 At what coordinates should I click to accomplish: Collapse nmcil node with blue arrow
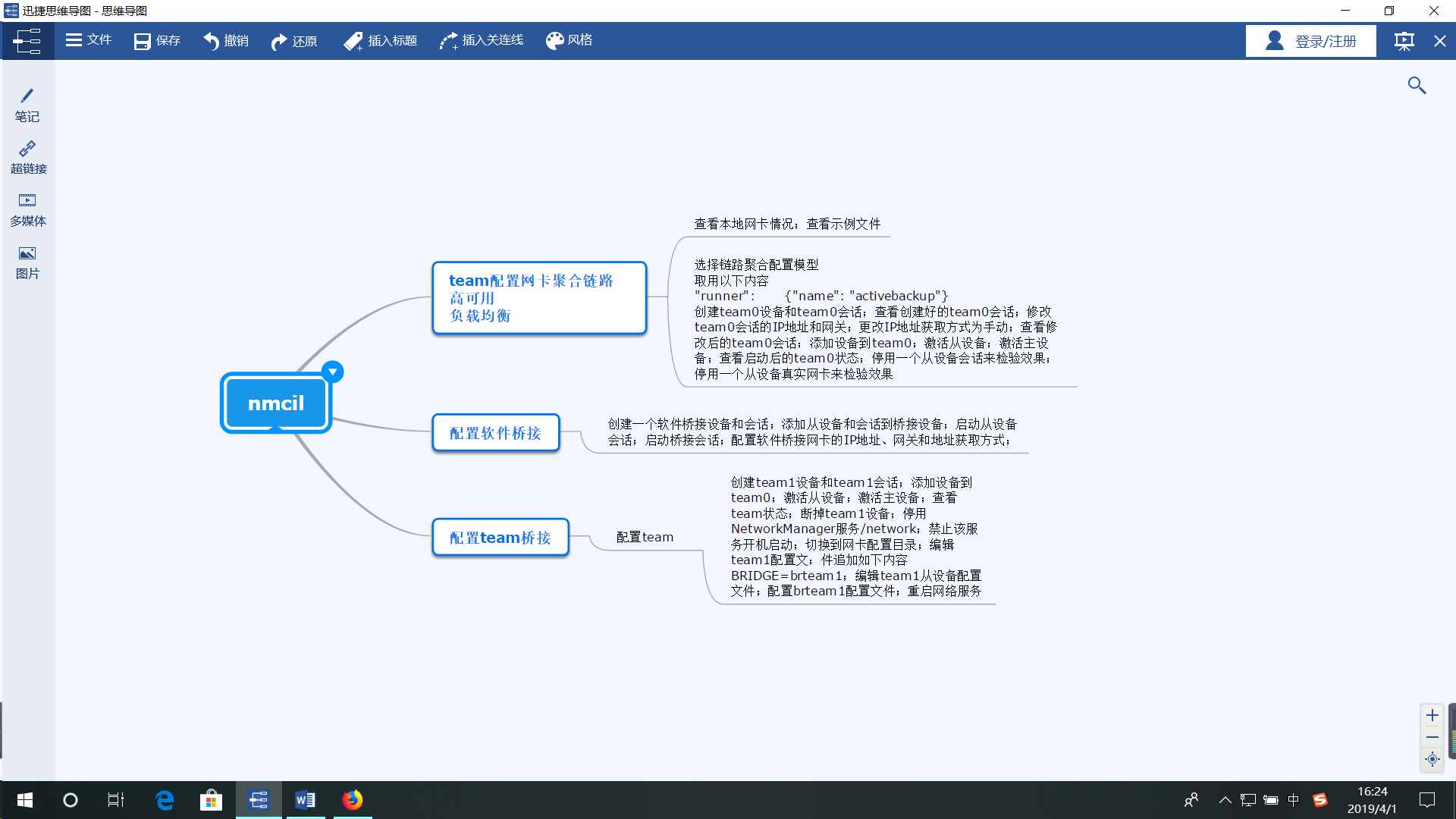332,372
